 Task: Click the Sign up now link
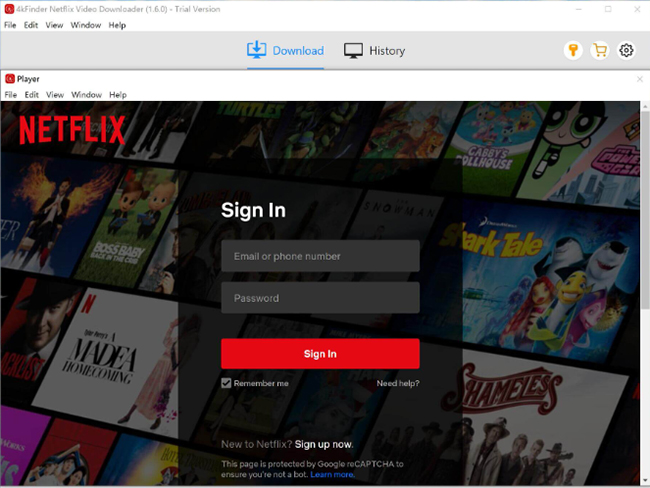click(x=324, y=444)
